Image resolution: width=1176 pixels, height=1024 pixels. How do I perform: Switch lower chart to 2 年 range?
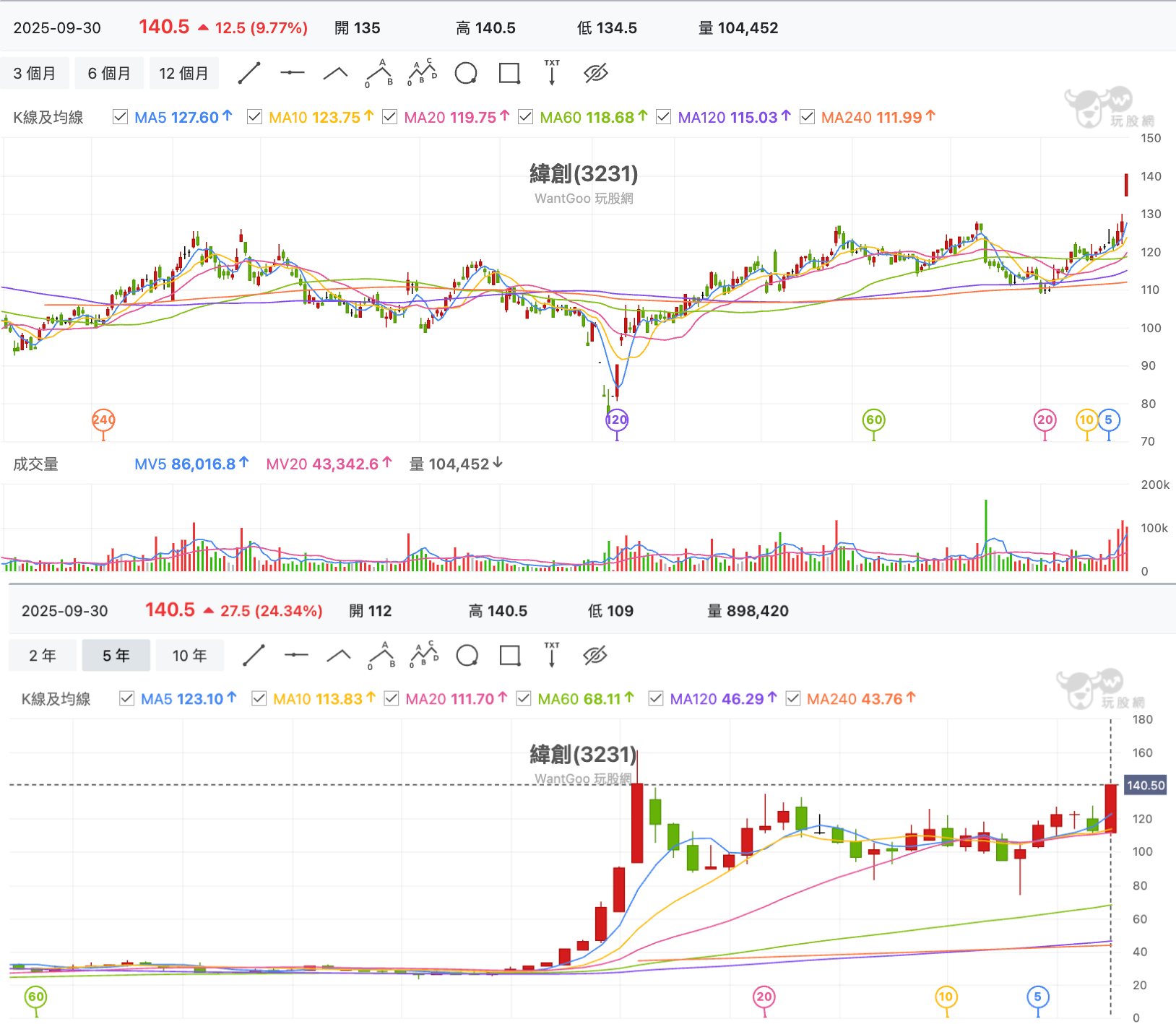43,656
